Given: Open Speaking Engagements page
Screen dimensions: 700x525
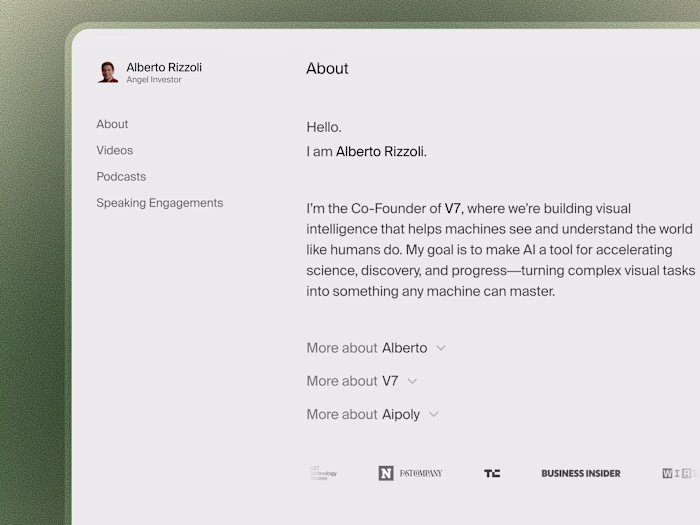Looking at the screenshot, I should (159, 202).
